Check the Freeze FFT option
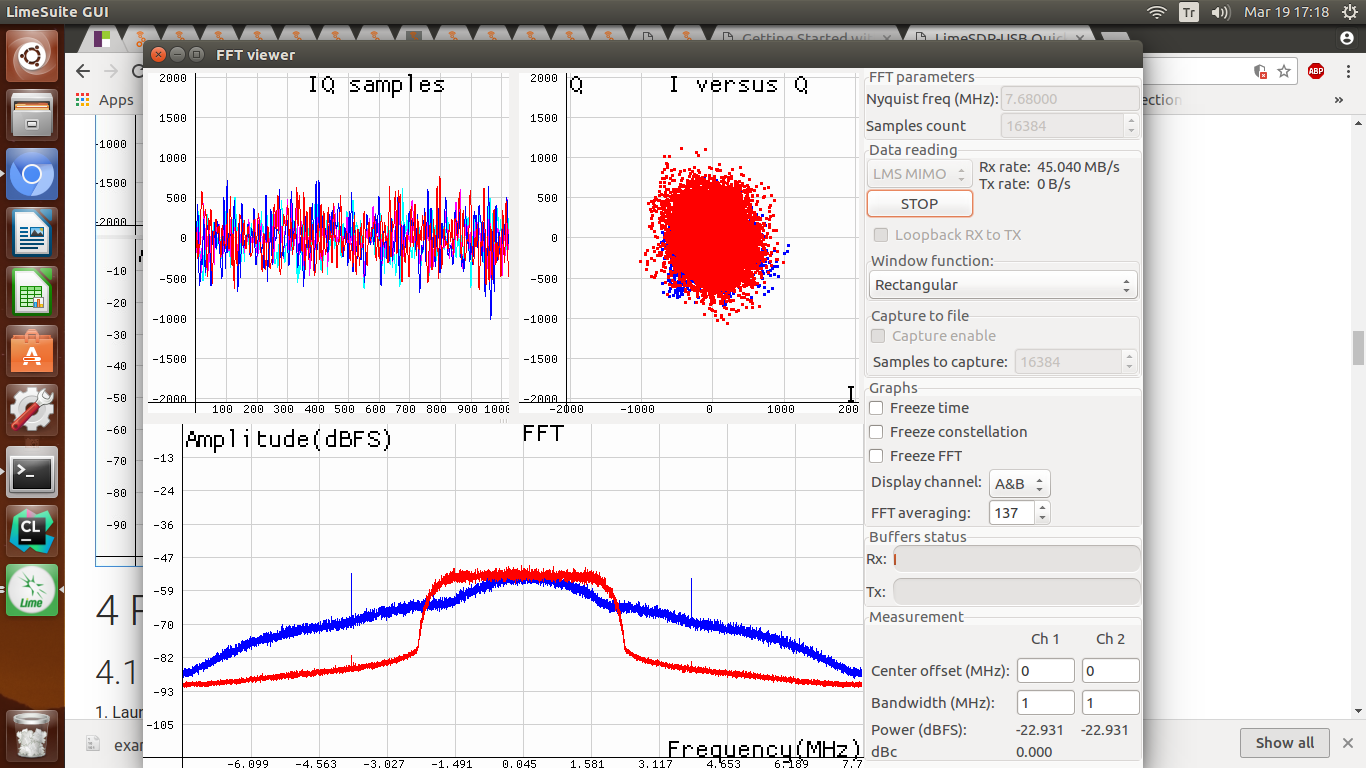The height and width of the screenshot is (768, 1366). [x=876, y=456]
